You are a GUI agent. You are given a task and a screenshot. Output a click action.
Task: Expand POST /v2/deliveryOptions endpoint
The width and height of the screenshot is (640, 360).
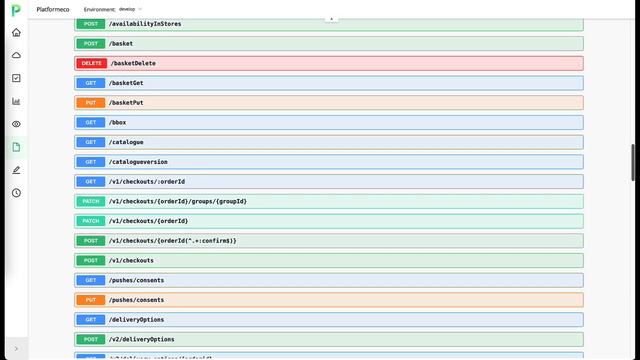329,339
